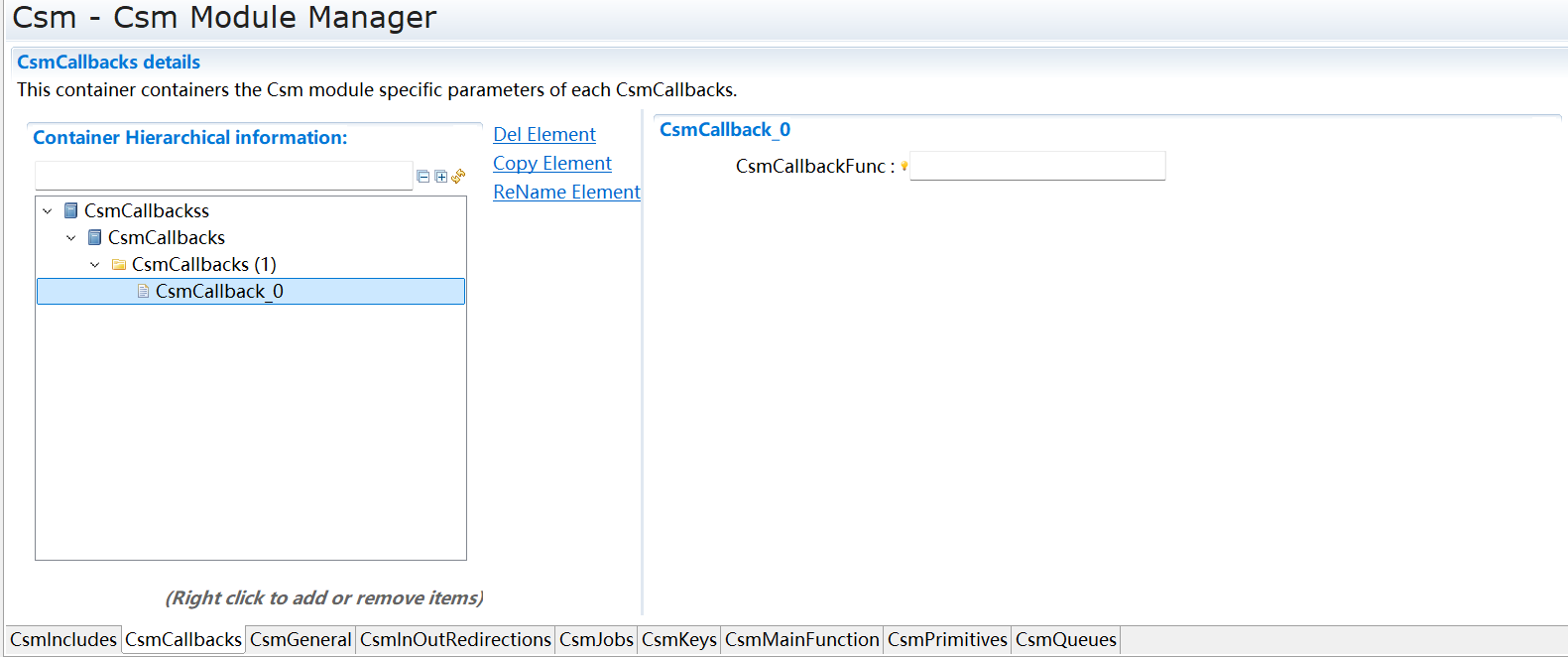Open the CsmJobs tab
This screenshot has height=657, width=1568.
point(596,640)
